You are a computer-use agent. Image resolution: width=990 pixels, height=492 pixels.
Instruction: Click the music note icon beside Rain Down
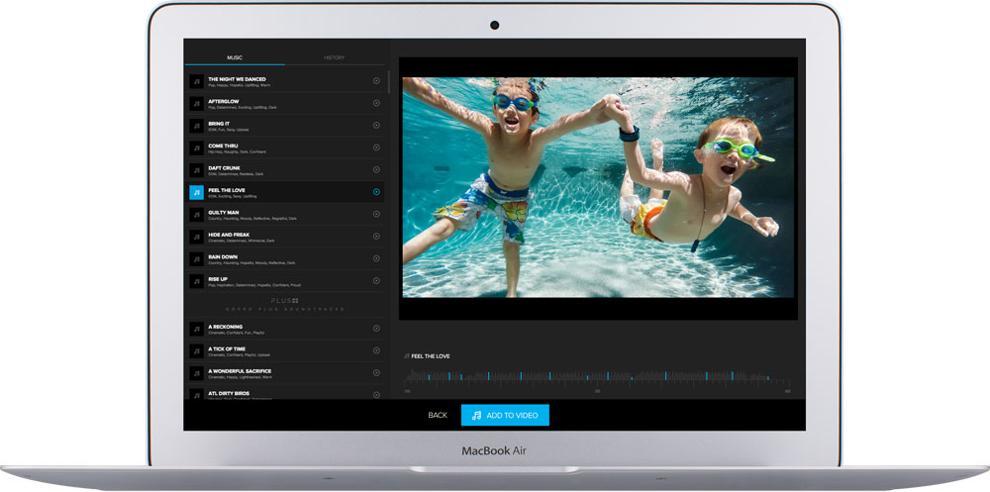196,259
